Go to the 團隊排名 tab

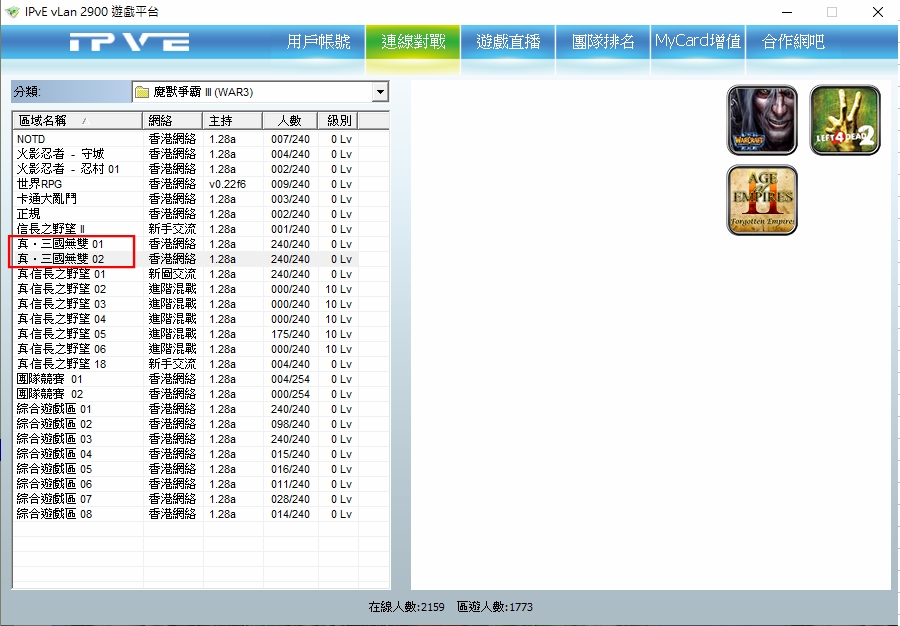coord(603,42)
